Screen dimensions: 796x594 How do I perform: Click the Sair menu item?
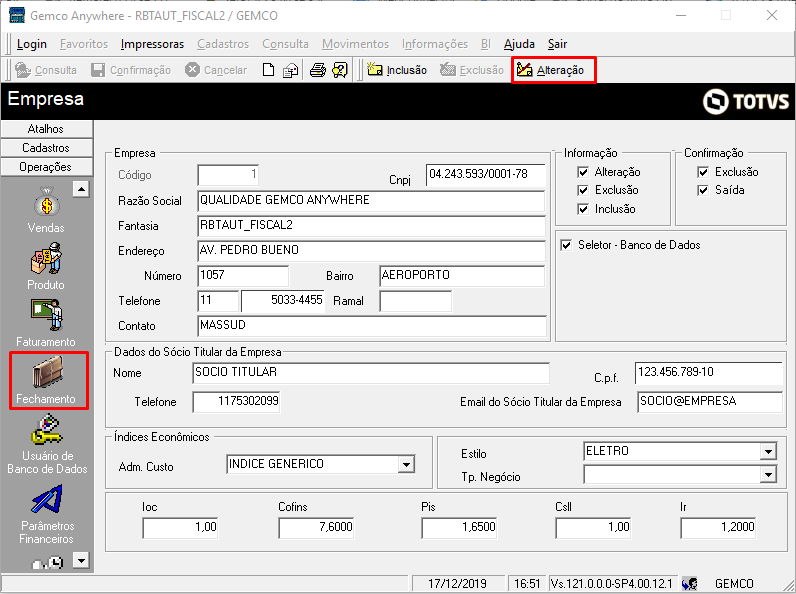click(557, 44)
